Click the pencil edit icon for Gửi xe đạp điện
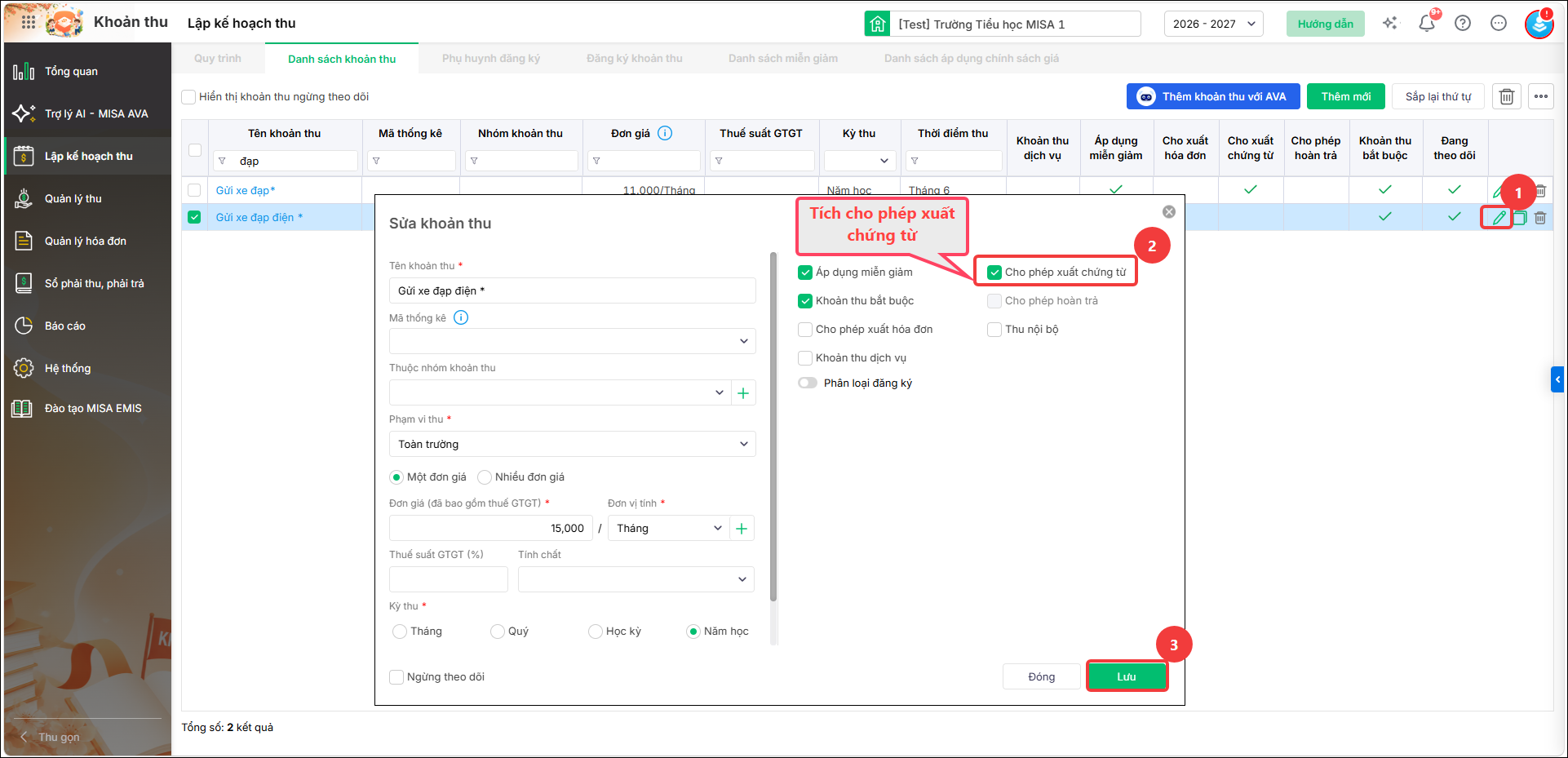The width and height of the screenshot is (1568, 758). tap(1499, 218)
